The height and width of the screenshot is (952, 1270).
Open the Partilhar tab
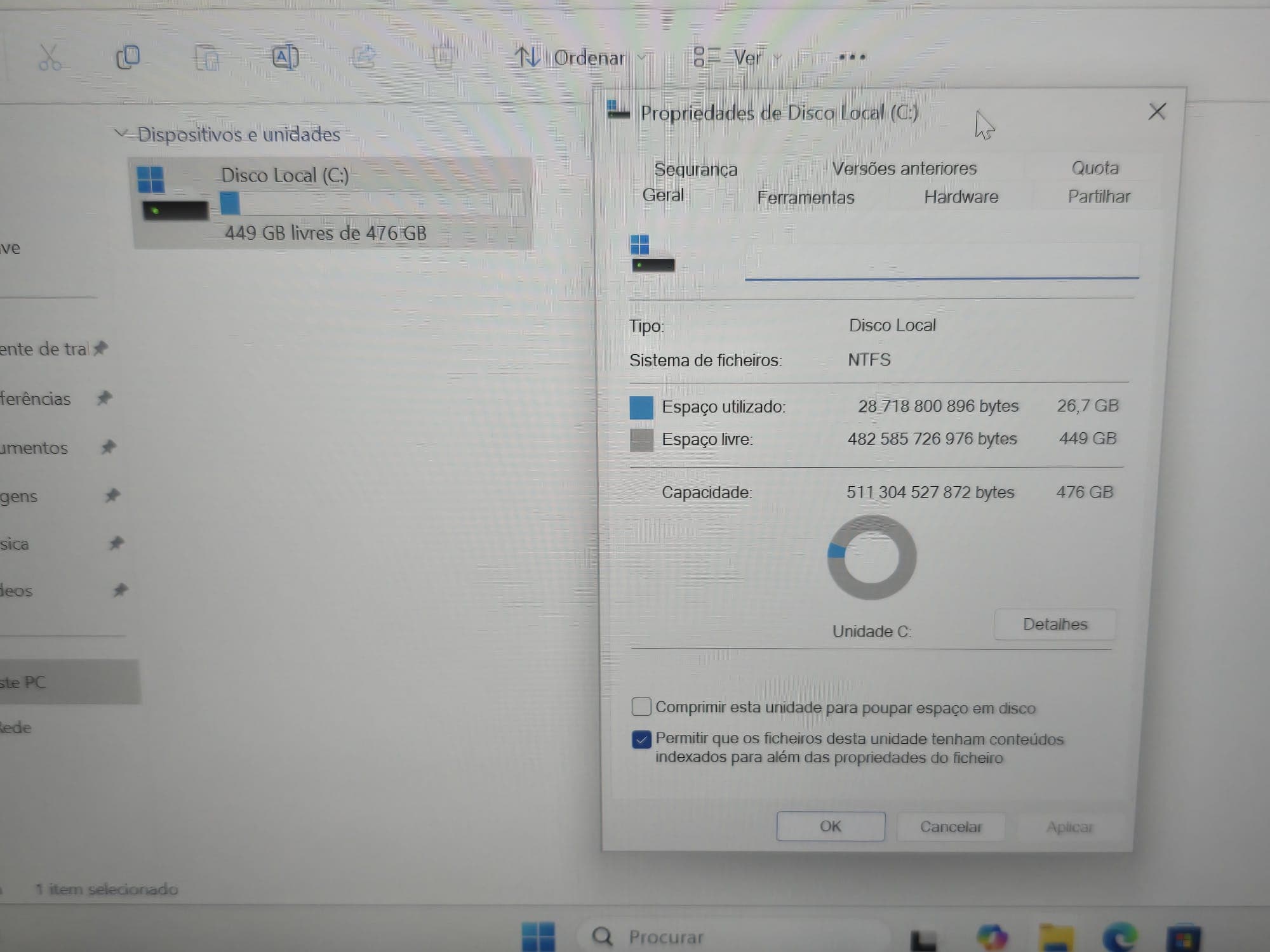[x=1099, y=196]
